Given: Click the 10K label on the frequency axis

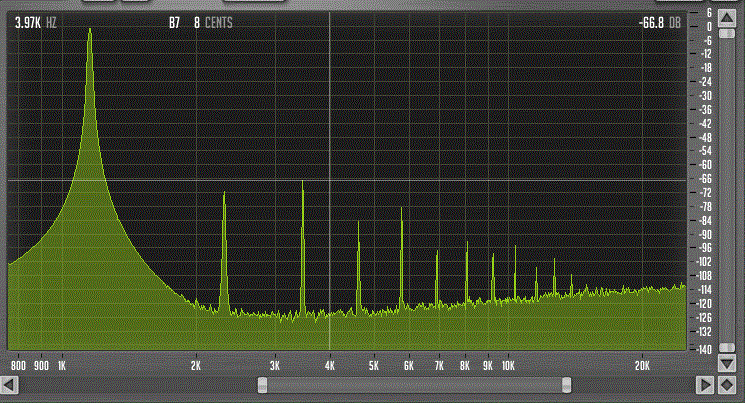Looking at the screenshot, I should coord(508,366).
